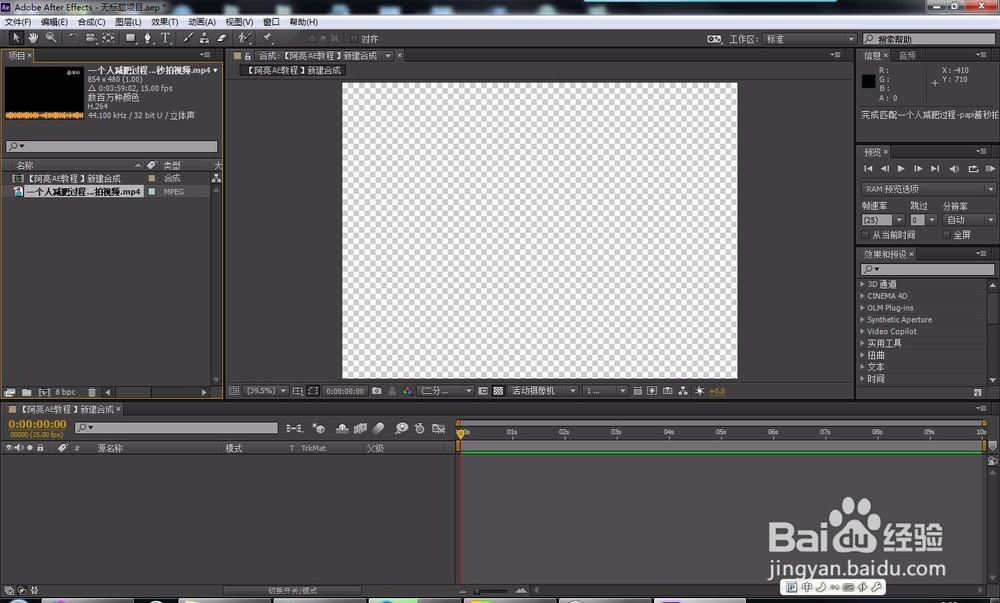
Task: Toggle the preview mute audio speaker
Action: [954, 169]
